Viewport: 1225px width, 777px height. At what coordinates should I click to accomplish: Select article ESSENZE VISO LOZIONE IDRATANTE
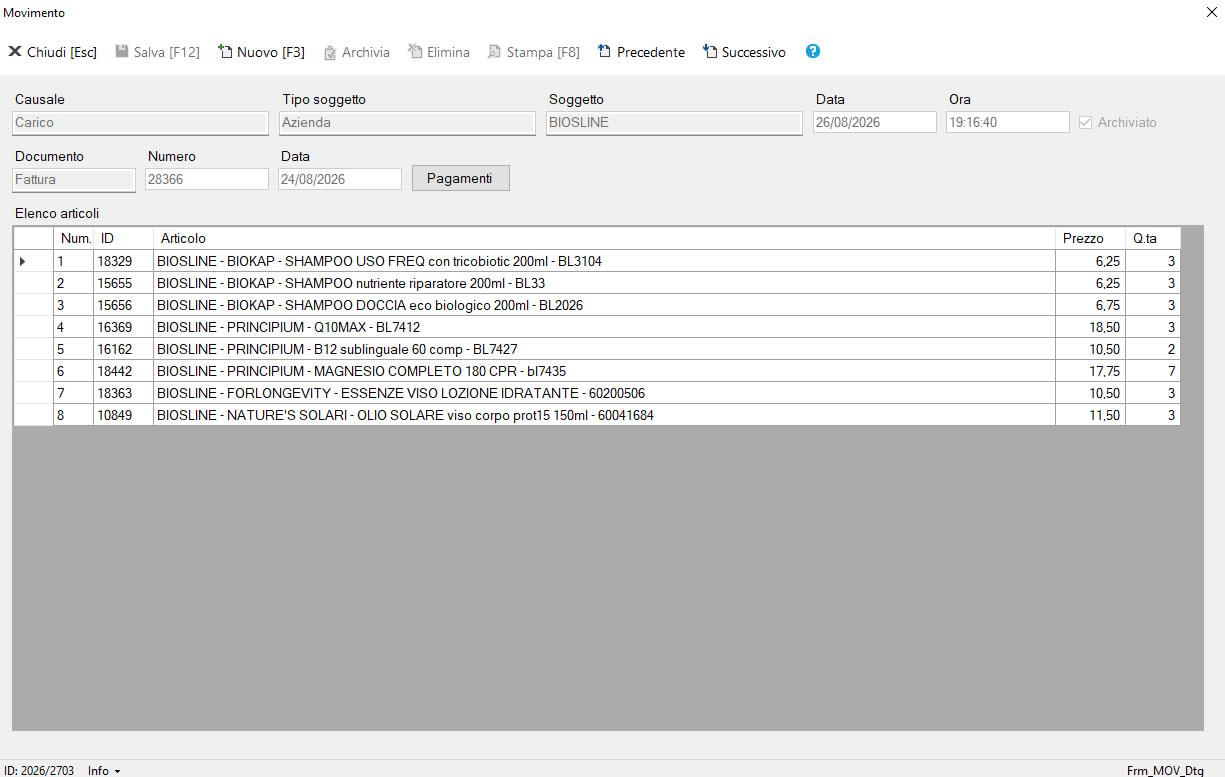pyautogui.click(x=605, y=393)
